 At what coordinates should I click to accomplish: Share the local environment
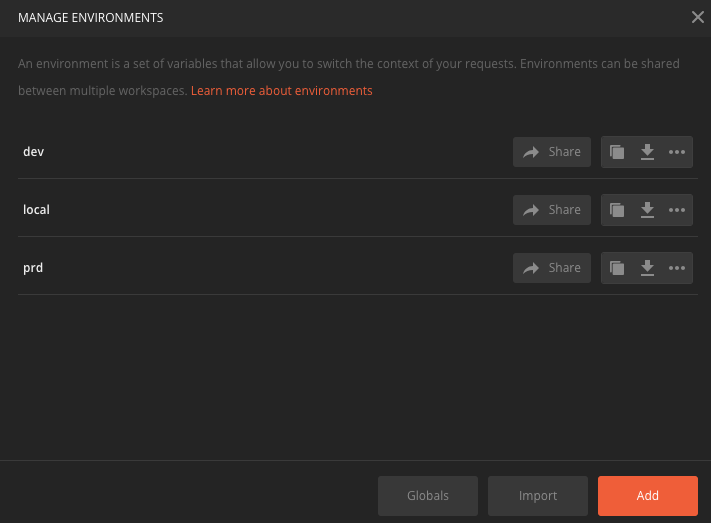[x=551, y=210]
